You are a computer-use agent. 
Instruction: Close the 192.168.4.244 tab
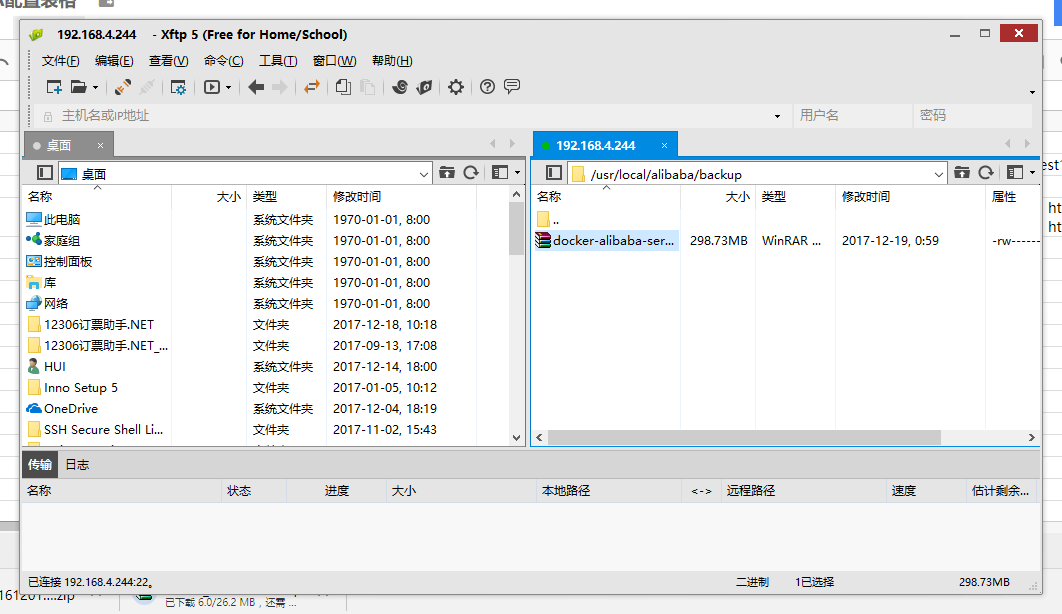coord(664,145)
